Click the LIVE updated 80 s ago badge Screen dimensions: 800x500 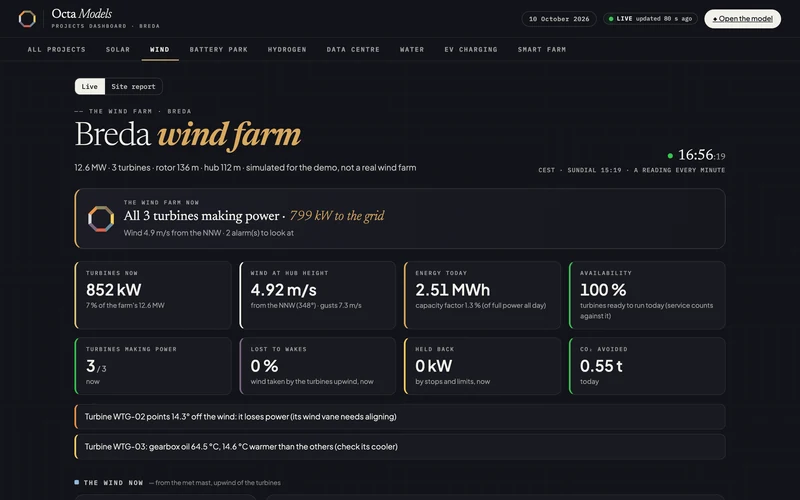pos(650,19)
